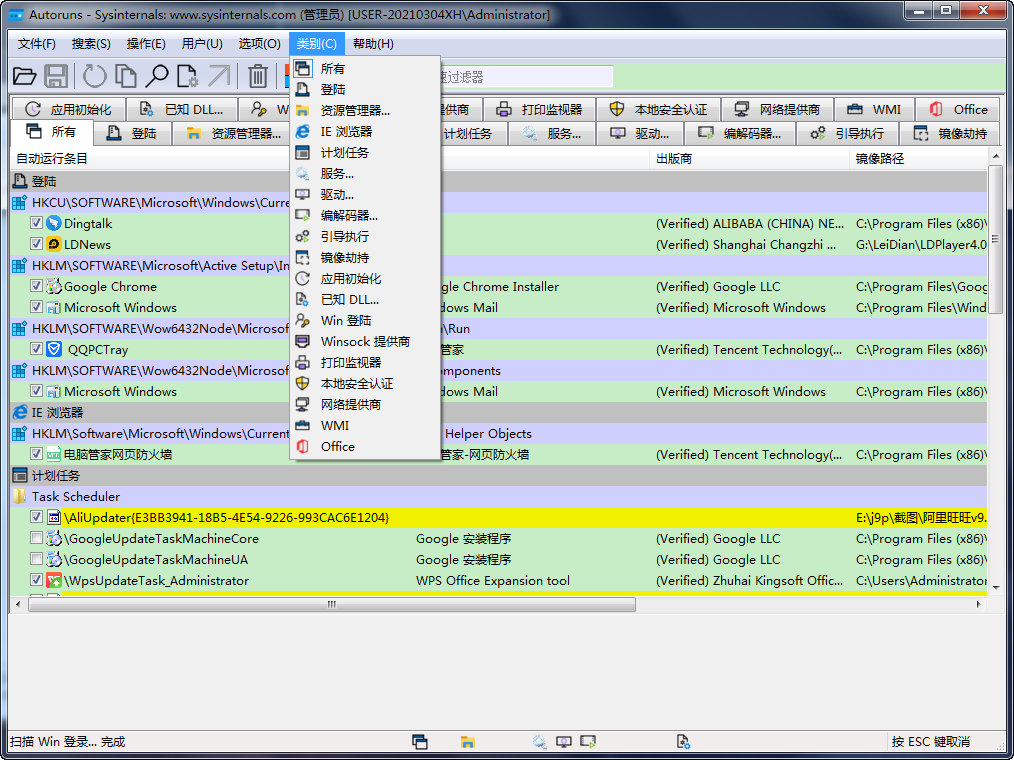
Task: Select Office in the category dropdown
Action: [365, 446]
